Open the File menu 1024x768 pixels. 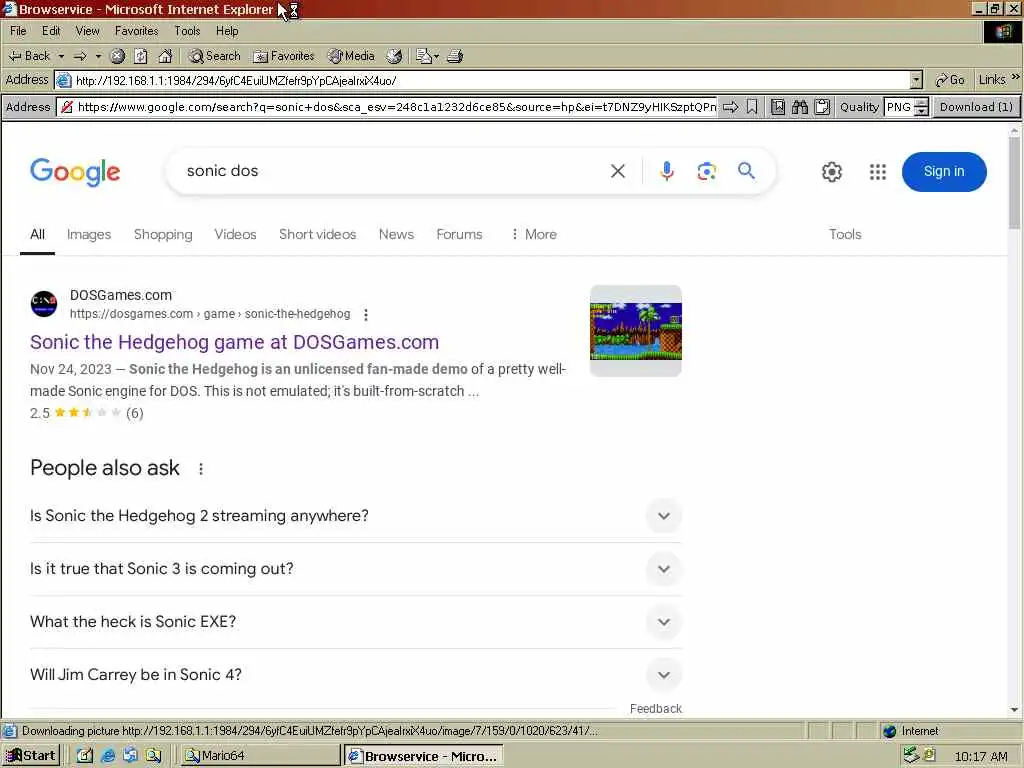click(x=18, y=31)
